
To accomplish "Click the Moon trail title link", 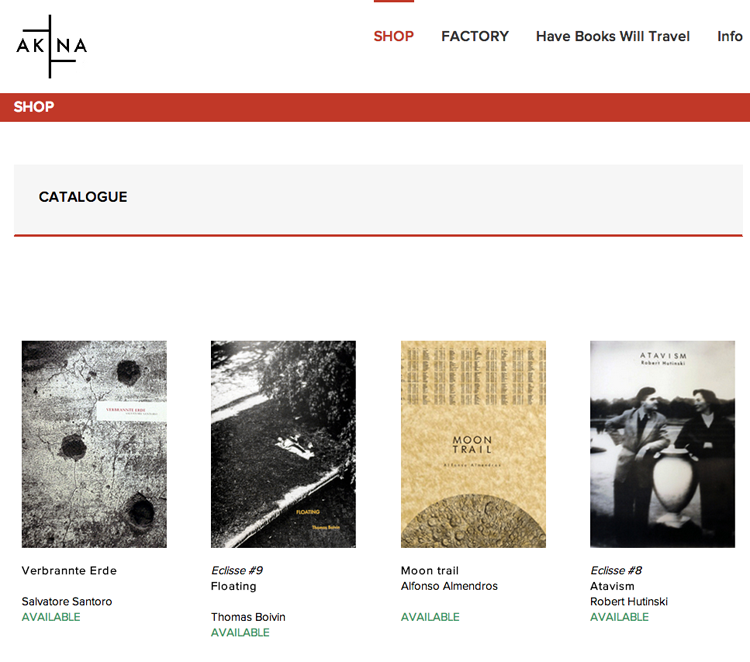I will click(430, 571).
